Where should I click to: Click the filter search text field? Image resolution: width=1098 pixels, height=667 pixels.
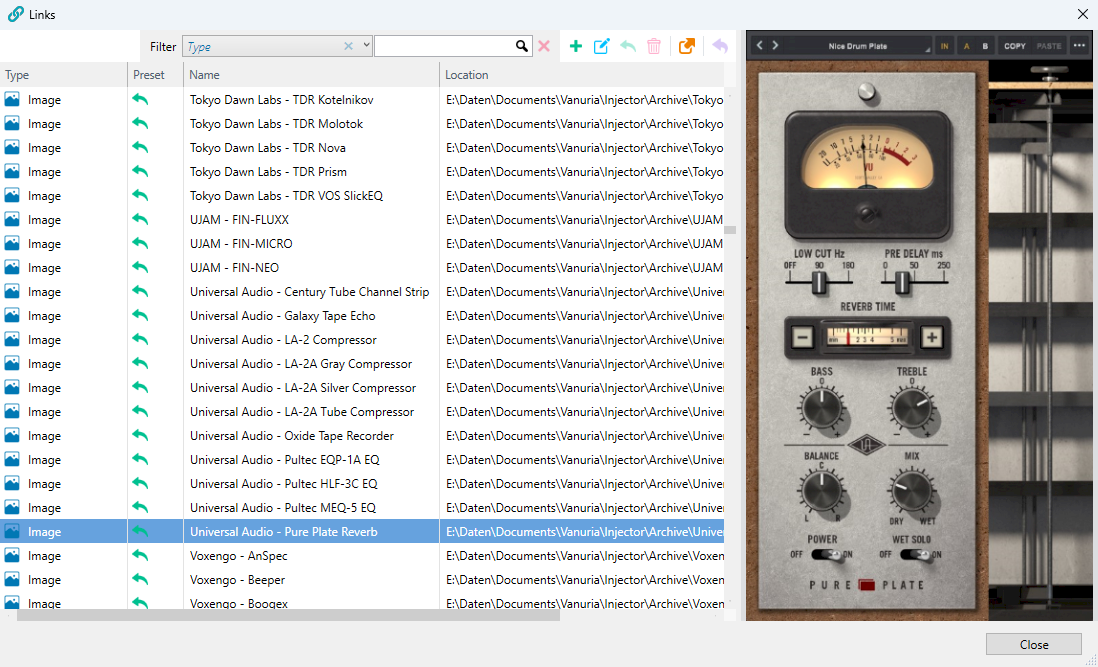[x=445, y=46]
